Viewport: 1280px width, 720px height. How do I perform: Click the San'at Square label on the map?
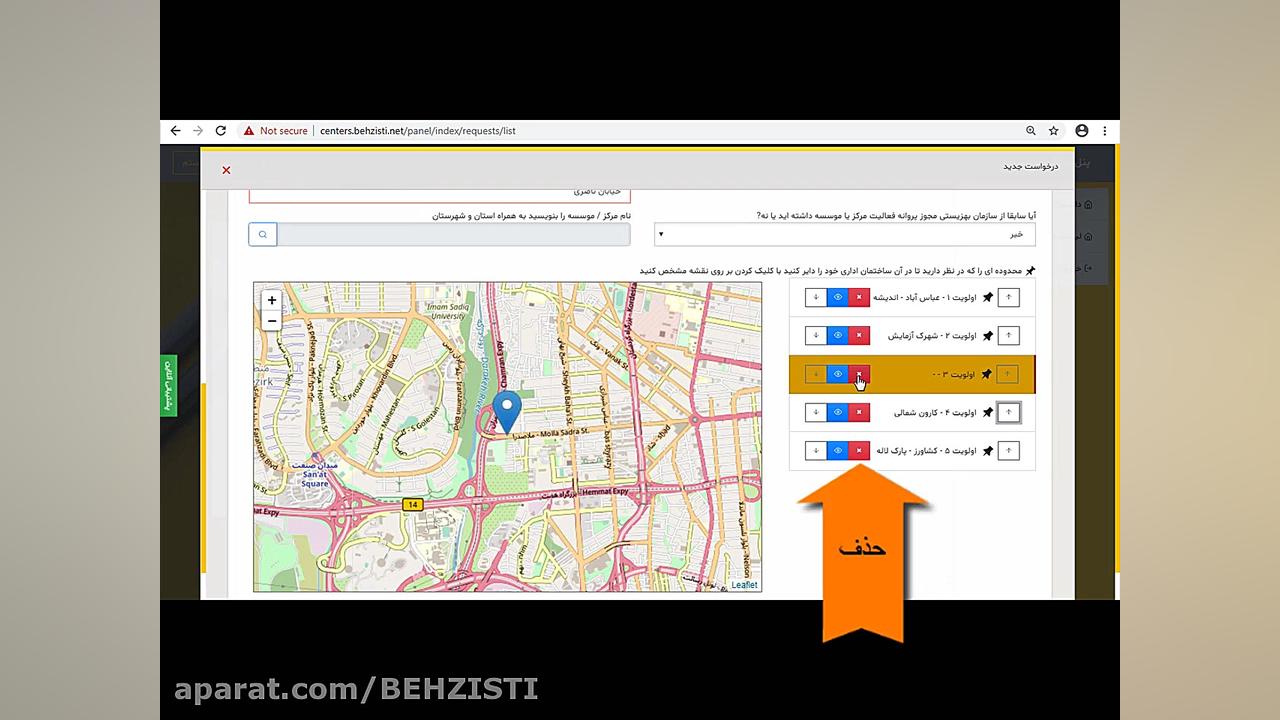point(314,478)
